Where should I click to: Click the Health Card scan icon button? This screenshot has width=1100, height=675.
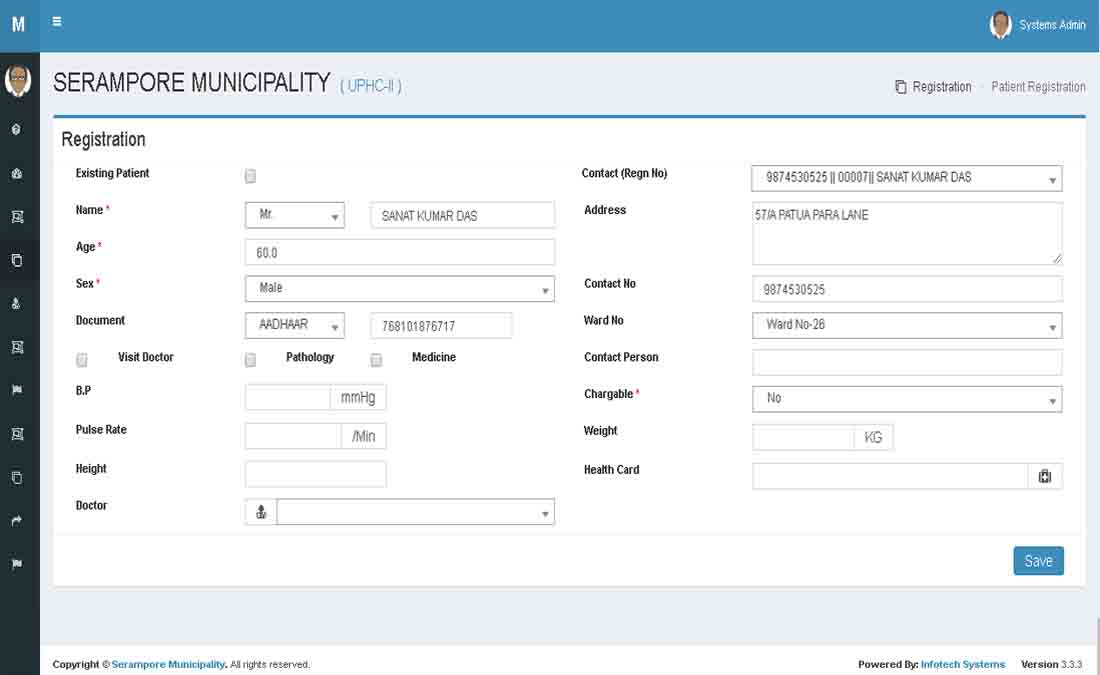pos(1045,477)
